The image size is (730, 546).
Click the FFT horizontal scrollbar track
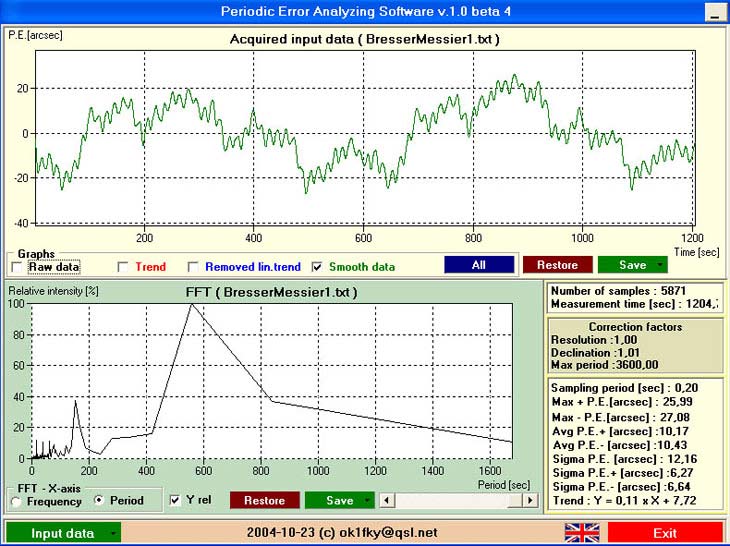451,500
